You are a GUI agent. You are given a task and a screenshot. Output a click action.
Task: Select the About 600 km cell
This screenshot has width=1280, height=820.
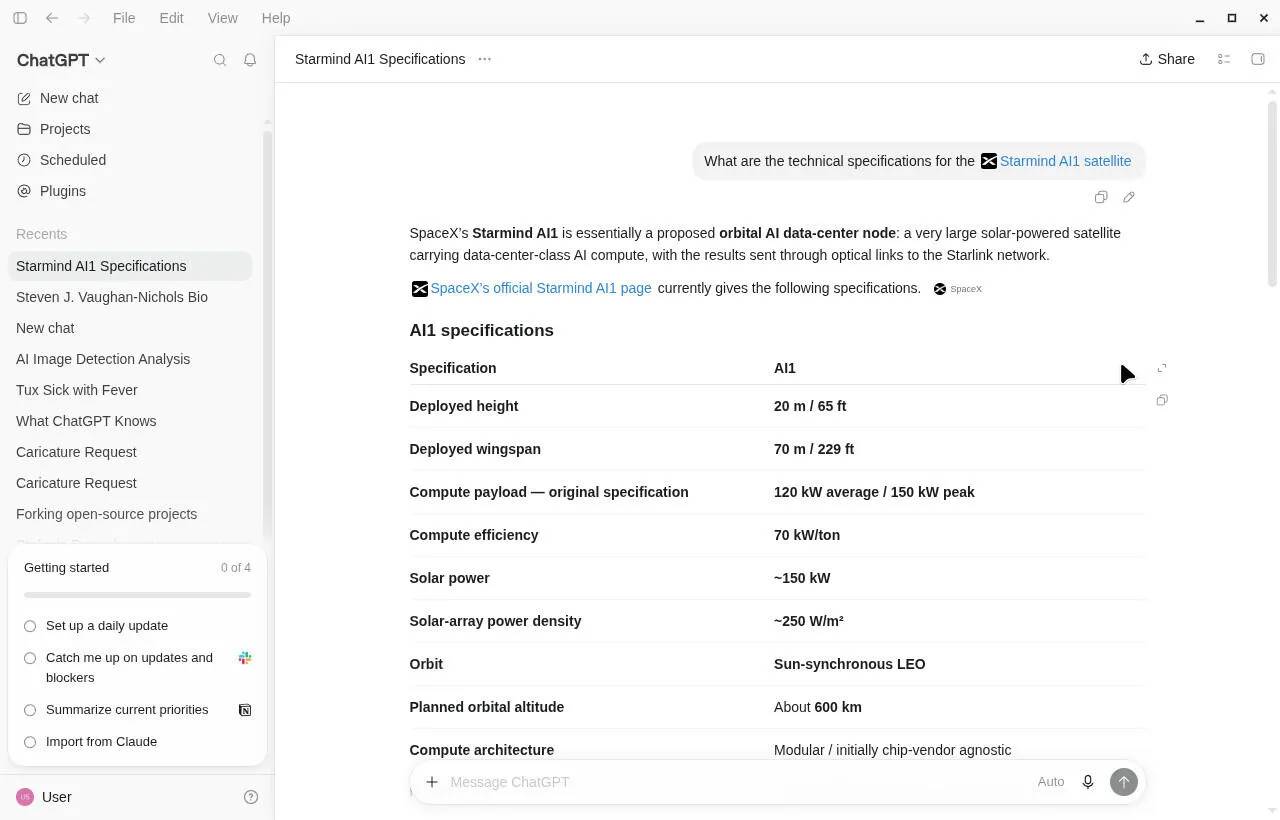(x=818, y=707)
